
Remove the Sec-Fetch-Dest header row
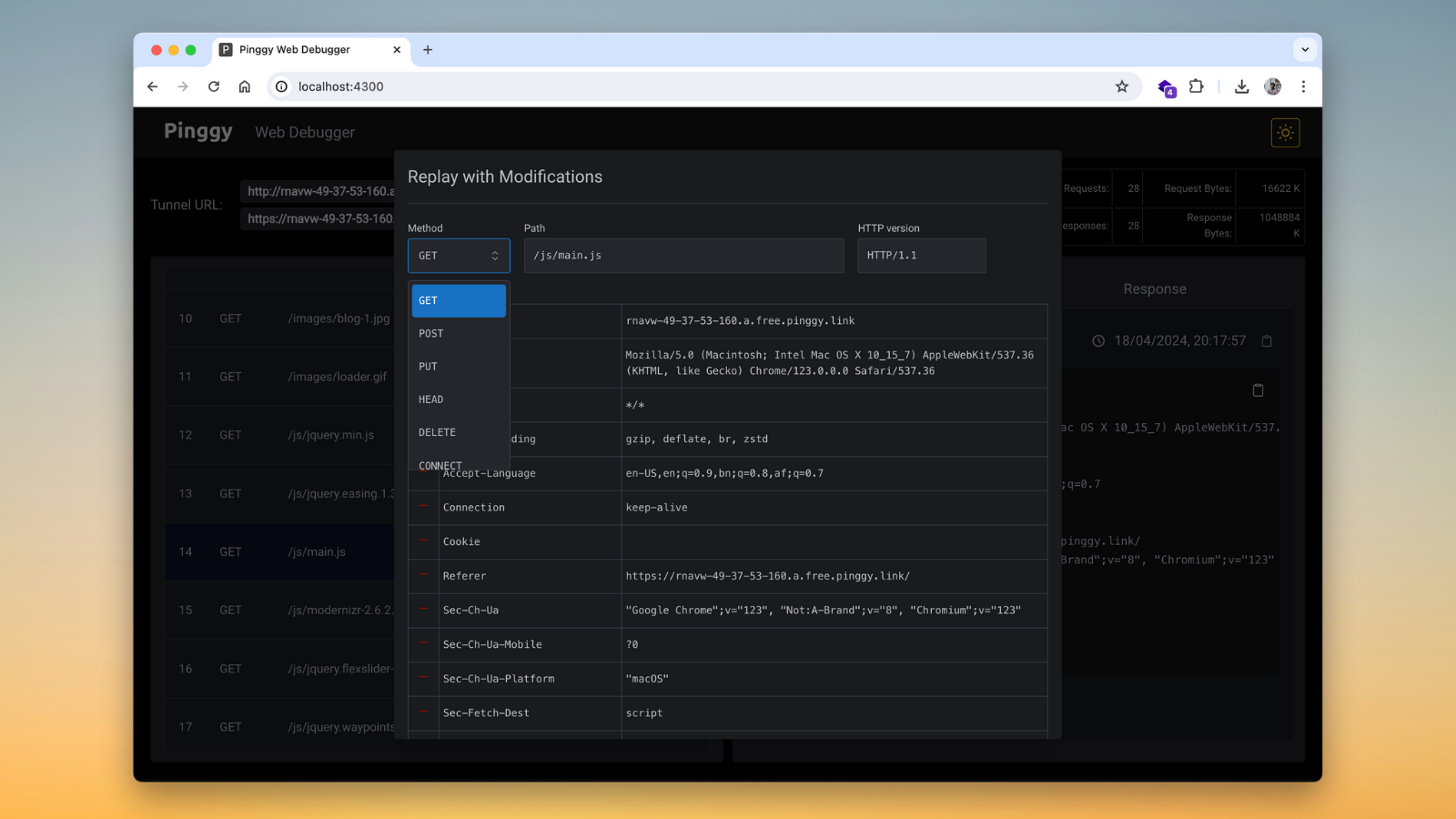[x=424, y=712]
